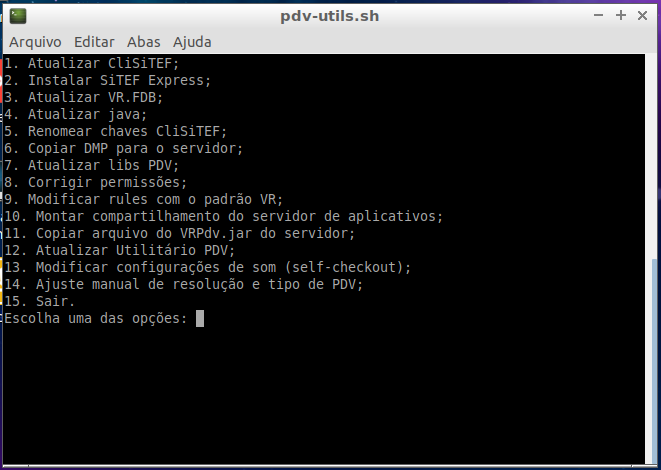
Task: Open the Ajuda menu
Action: 192,42
